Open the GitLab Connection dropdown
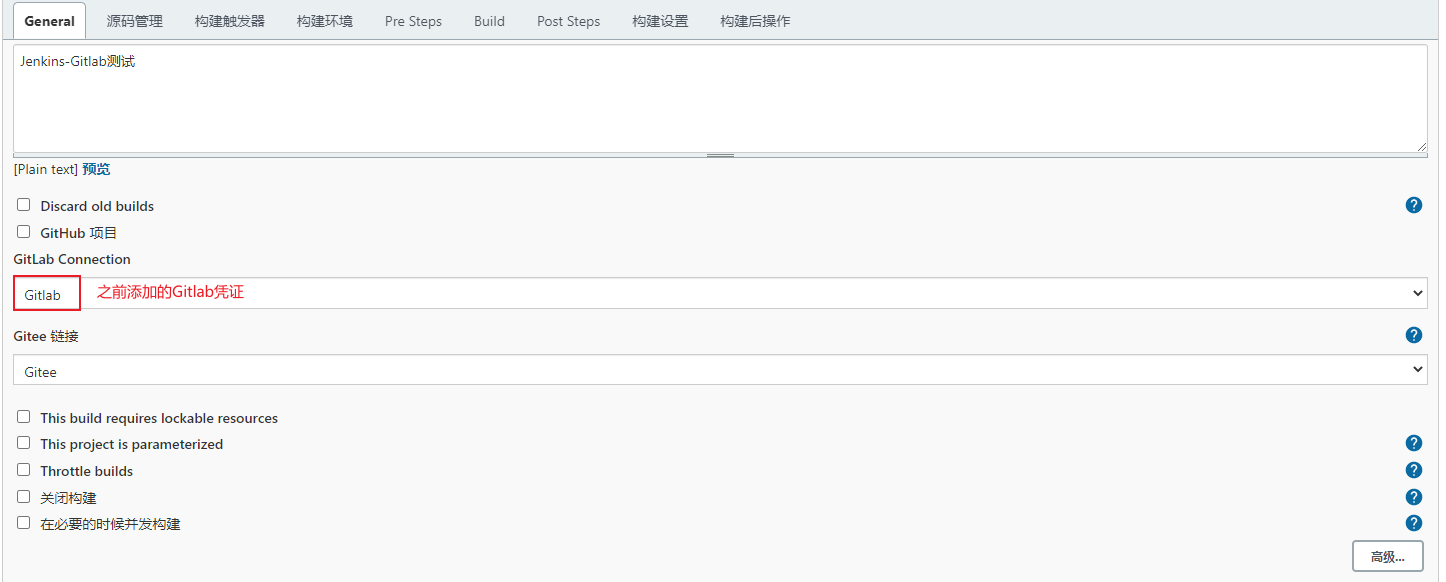The width and height of the screenshot is (1446, 582). (x=720, y=293)
